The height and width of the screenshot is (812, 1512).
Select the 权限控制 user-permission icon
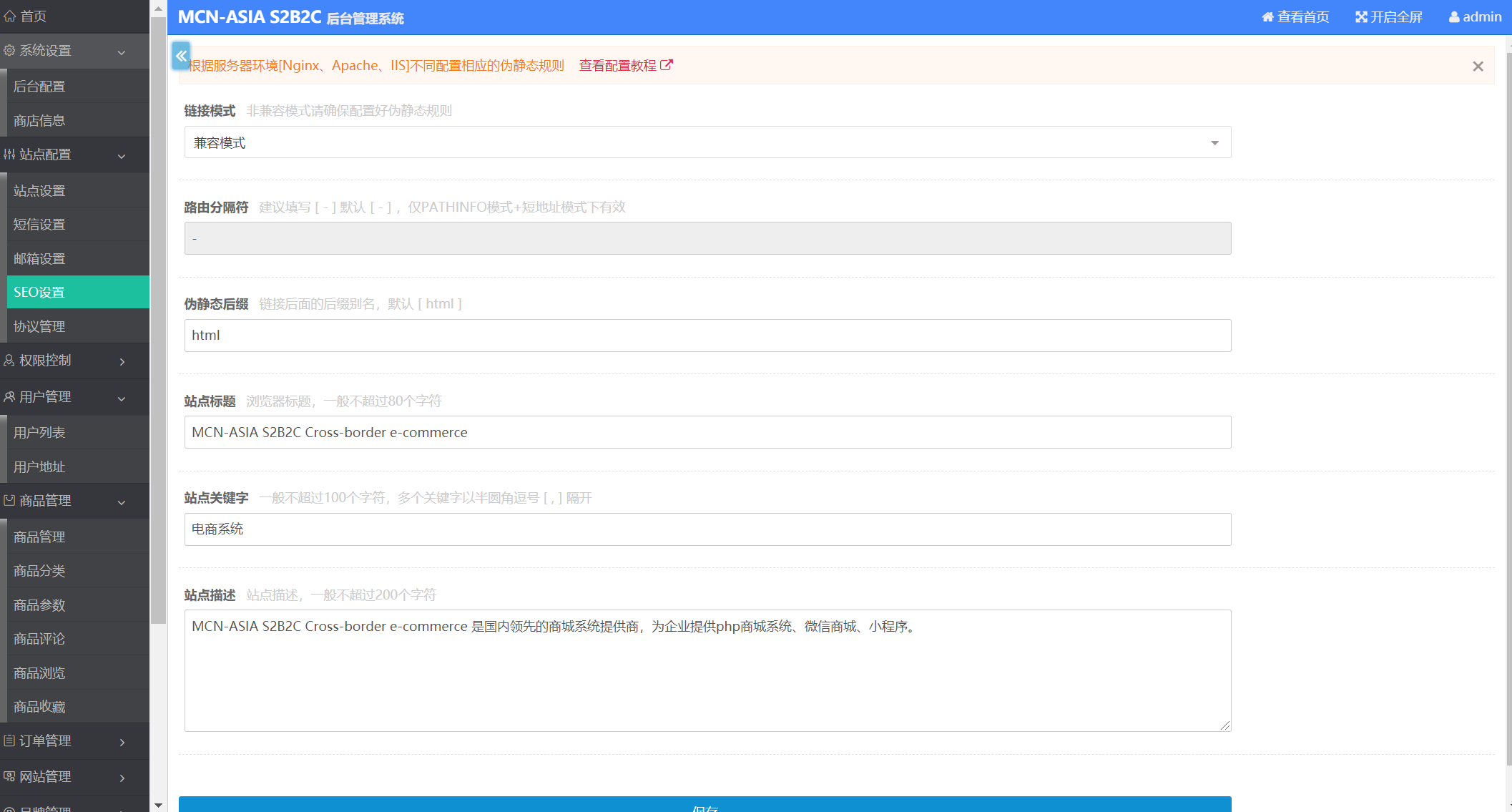click(x=9, y=361)
